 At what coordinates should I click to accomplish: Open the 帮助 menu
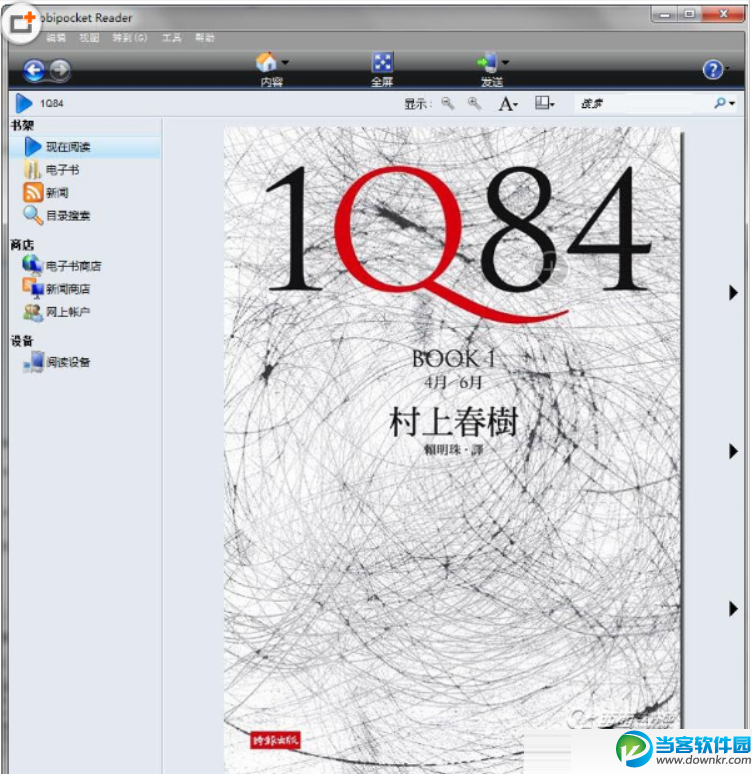pyautogui.click(x=204, y=38)
